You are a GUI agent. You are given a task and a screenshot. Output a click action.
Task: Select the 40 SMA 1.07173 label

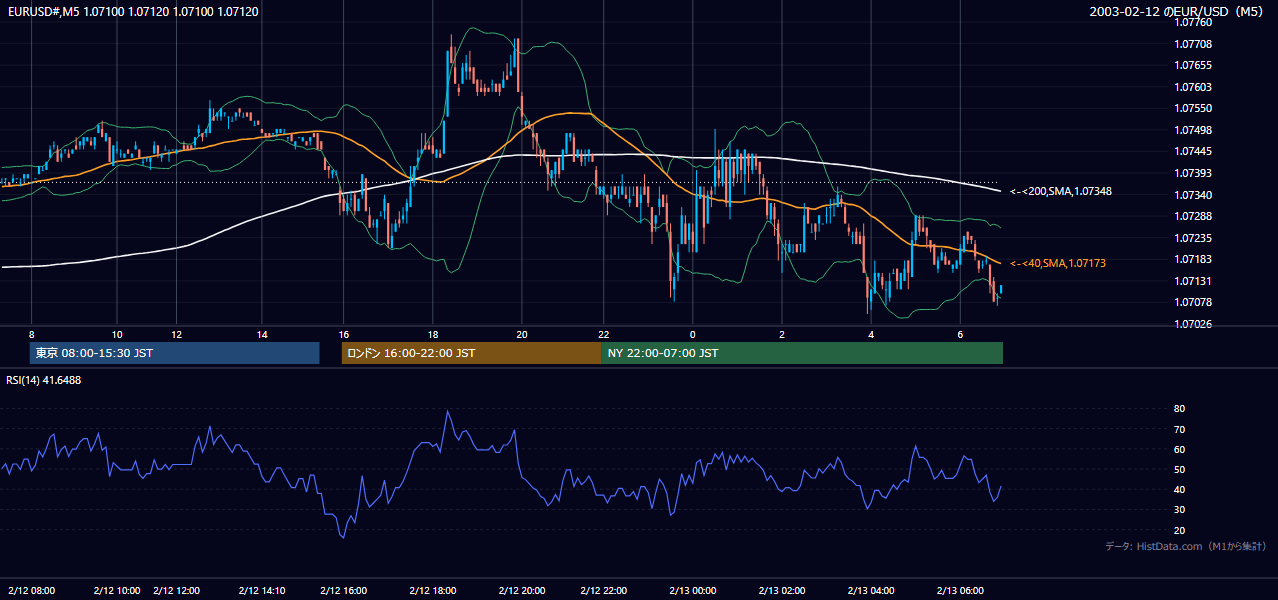coord(1058,263)
